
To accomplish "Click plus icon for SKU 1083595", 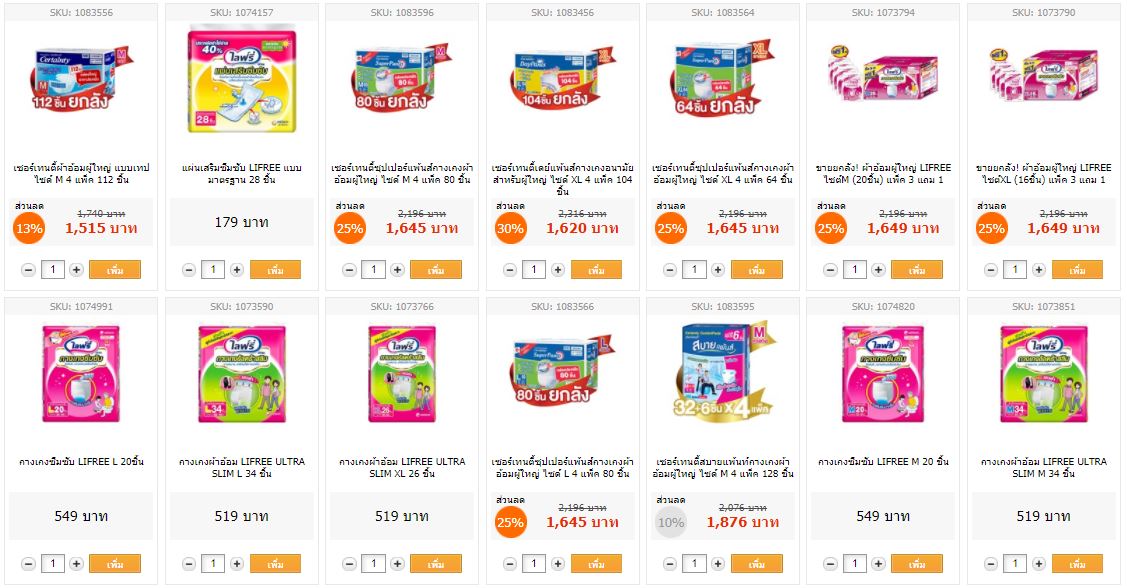I will [x=718, y=564].
